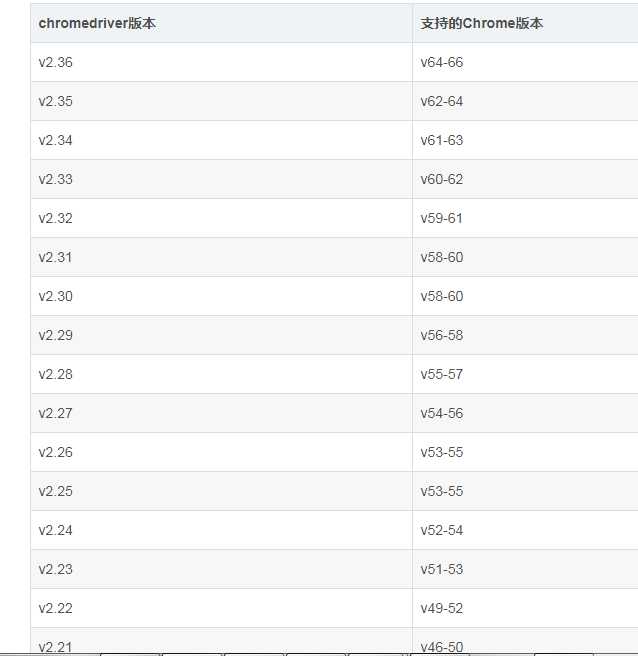Click on the v51-53 cell
638x656 pixels.
525,569
